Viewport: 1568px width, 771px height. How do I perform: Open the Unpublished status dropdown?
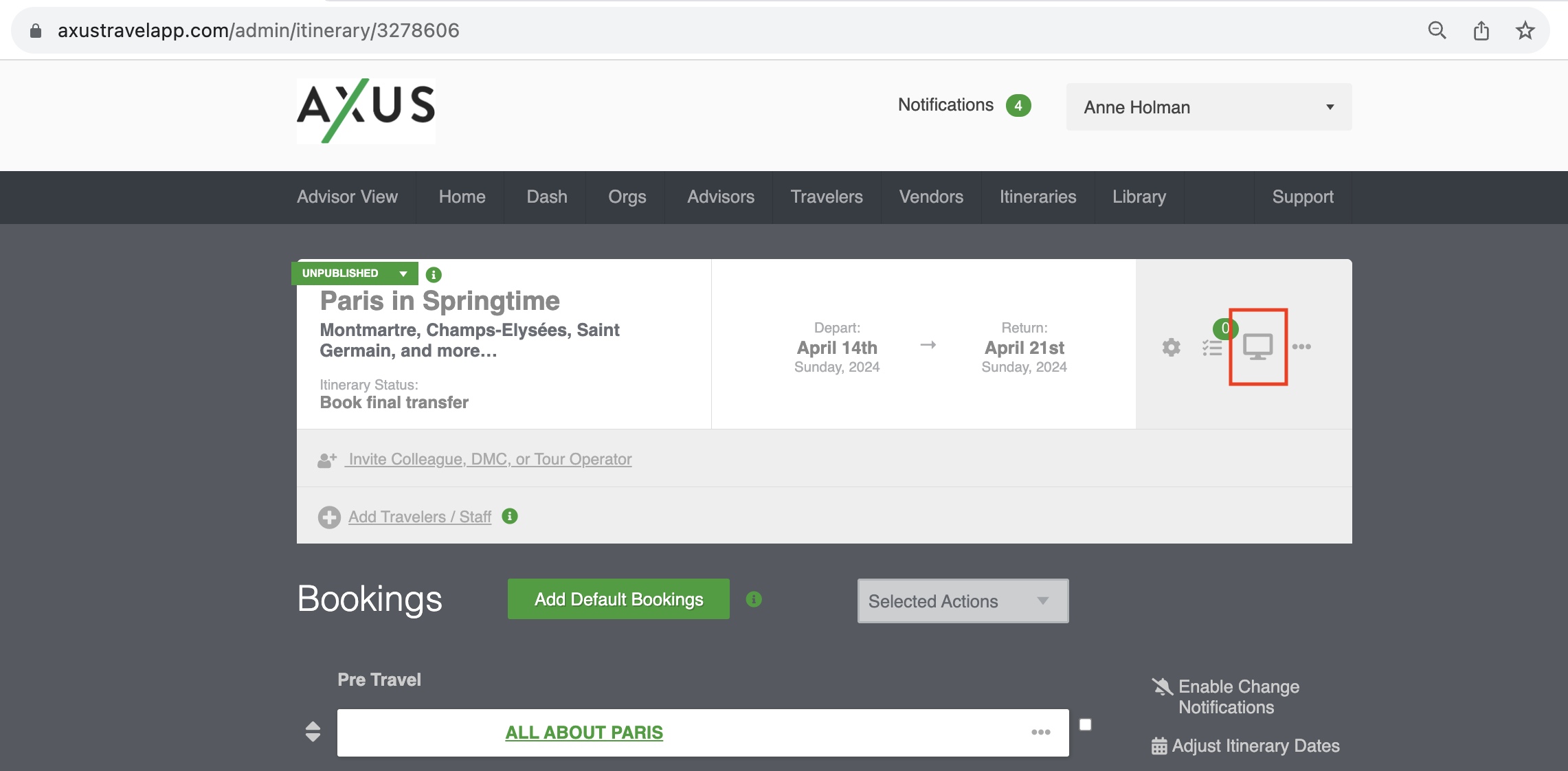click(x=355, y=273)
